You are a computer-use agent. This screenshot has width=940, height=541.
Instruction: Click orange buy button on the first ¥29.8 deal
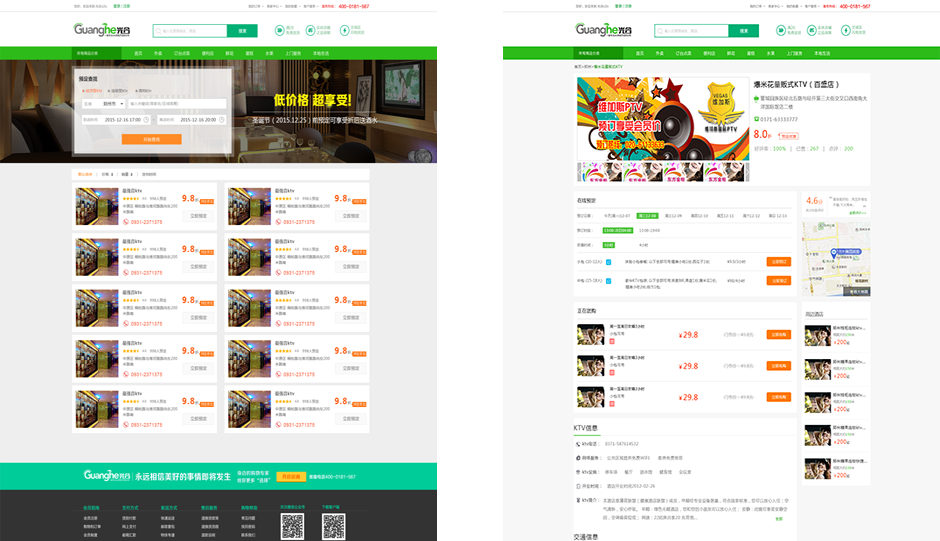coord(779,335)
